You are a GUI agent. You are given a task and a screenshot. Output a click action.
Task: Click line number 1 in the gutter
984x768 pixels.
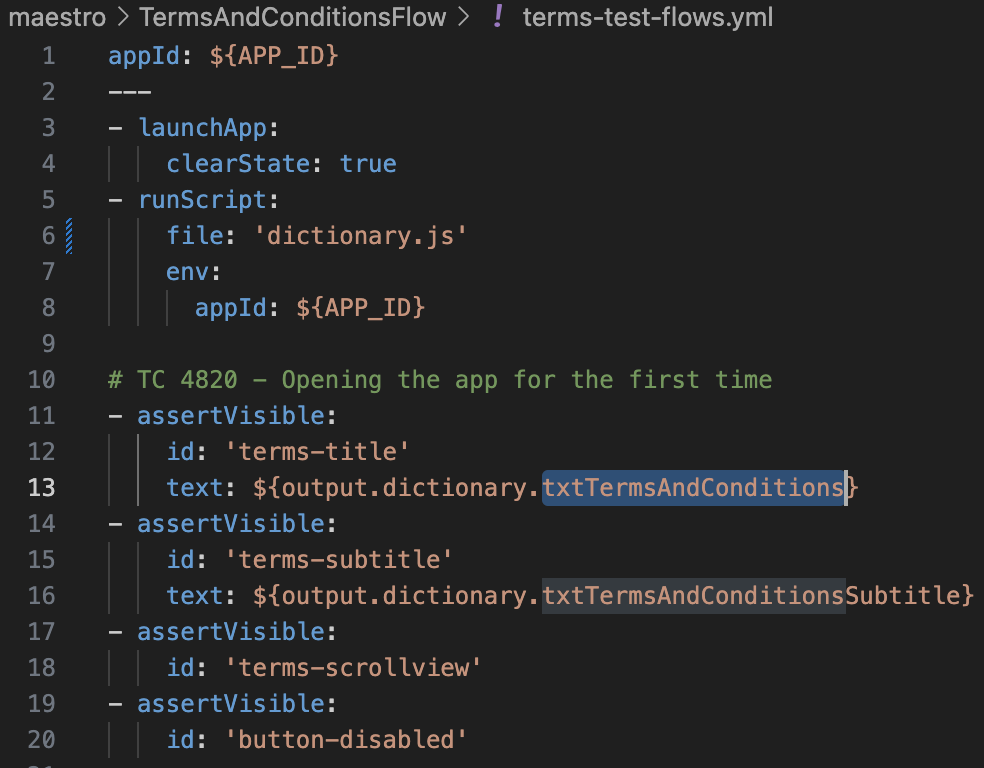(48, 55)
